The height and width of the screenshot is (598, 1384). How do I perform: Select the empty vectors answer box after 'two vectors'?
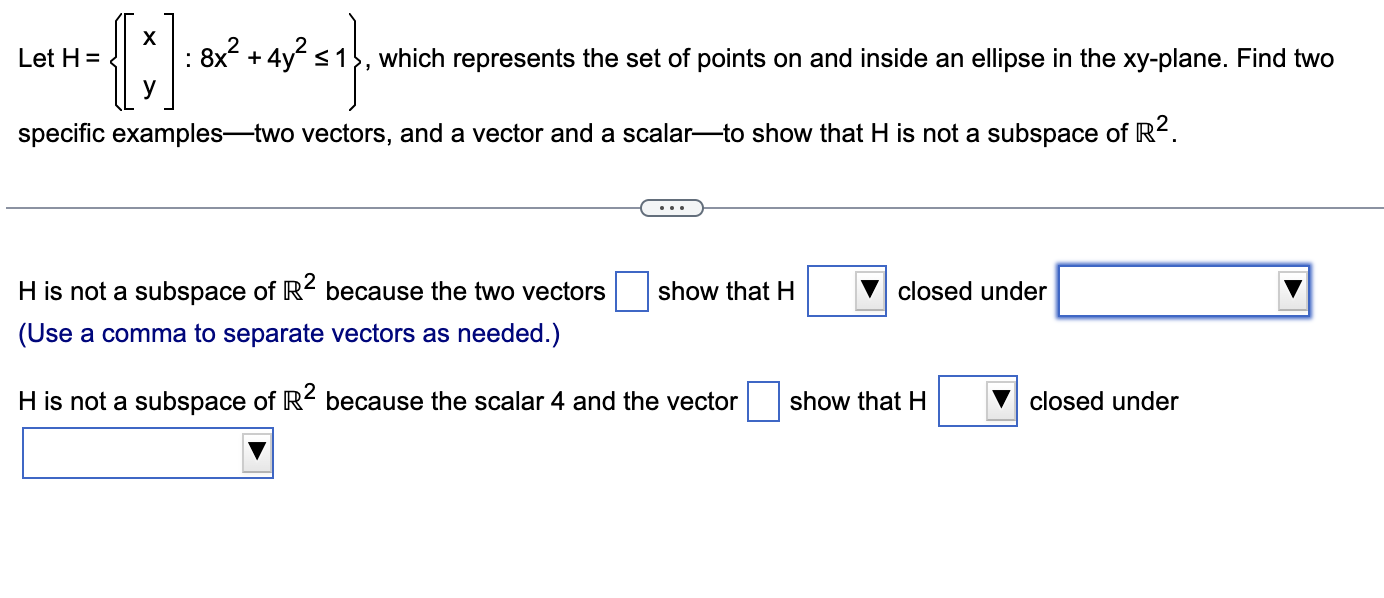coord(631,290)
